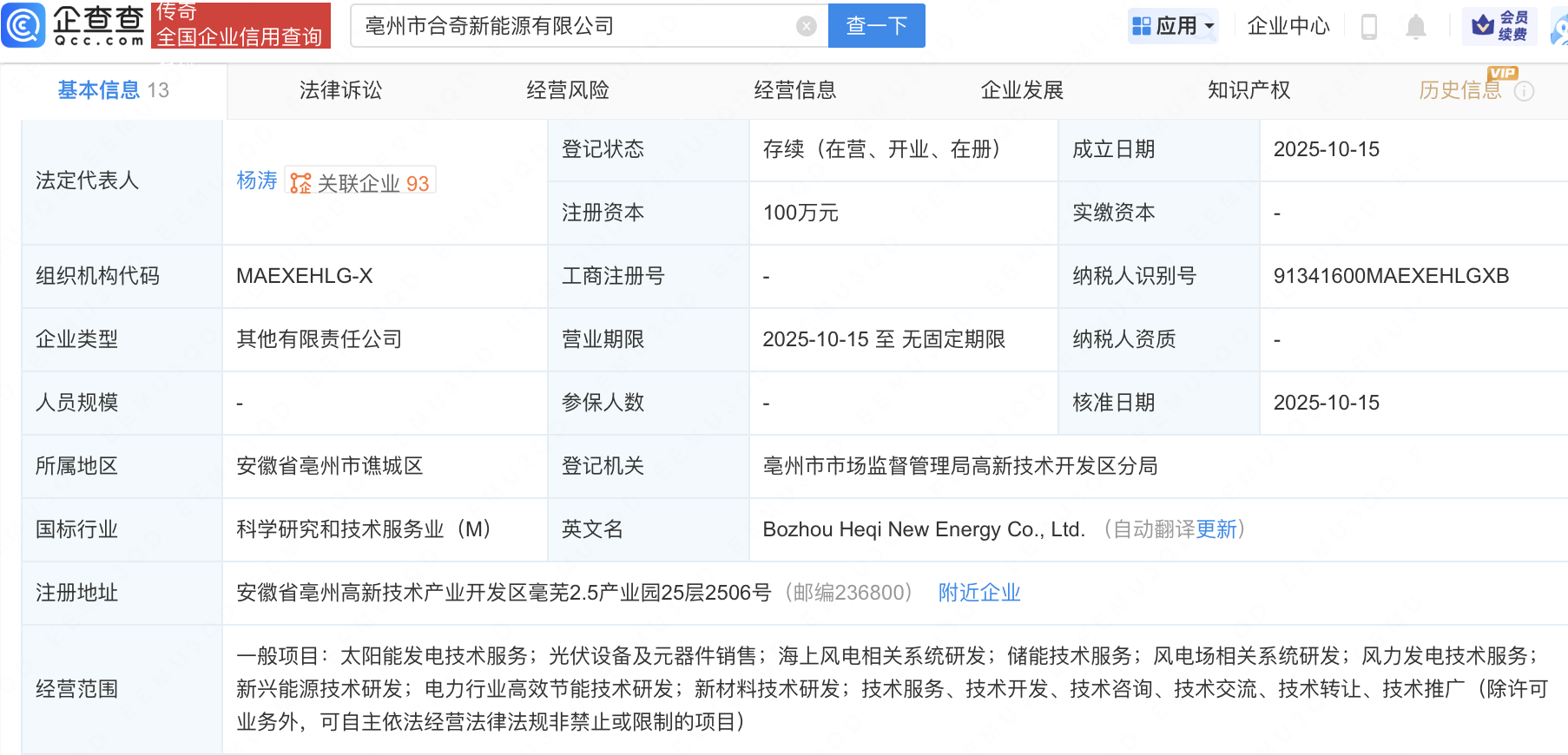Screen dimensions: 1568x755
Task: Click the info icon beside 历史信息
Action: (1524, 91)
